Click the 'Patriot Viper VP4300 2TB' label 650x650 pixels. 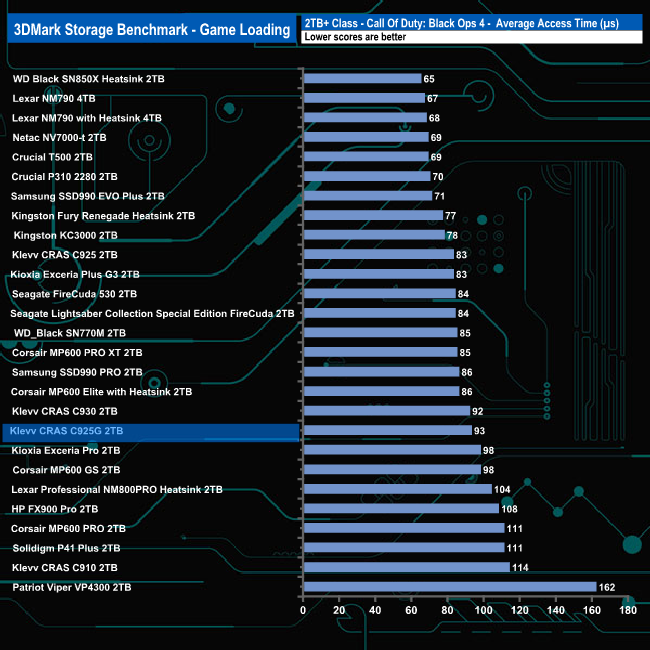pos(72,587)
